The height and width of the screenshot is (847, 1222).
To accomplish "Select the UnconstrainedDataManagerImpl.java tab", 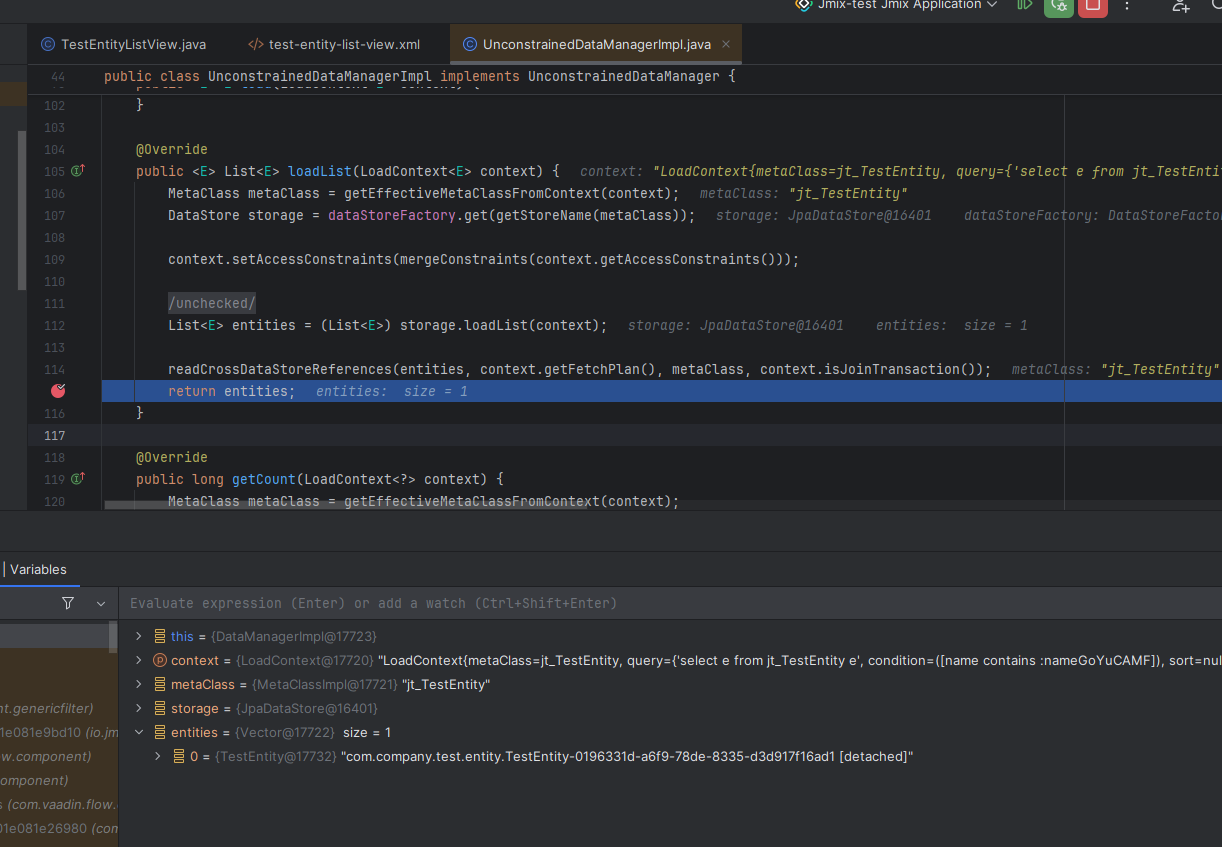I will [x=597, y=44].
